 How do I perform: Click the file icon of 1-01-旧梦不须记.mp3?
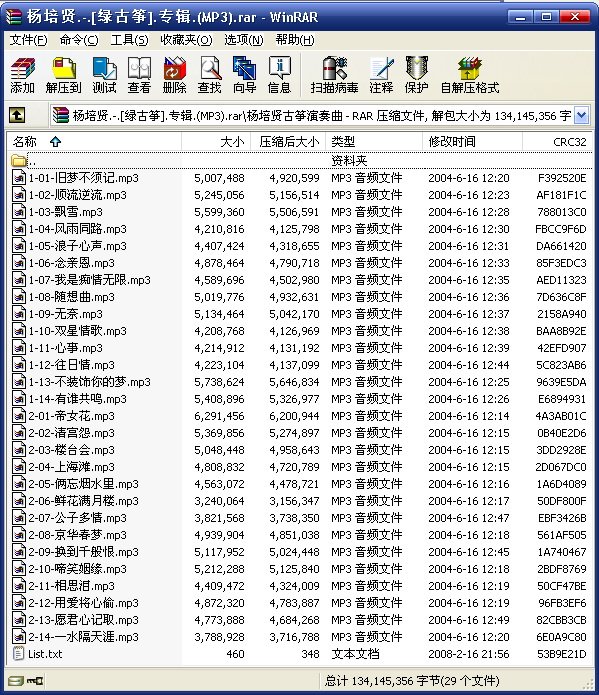19,178
